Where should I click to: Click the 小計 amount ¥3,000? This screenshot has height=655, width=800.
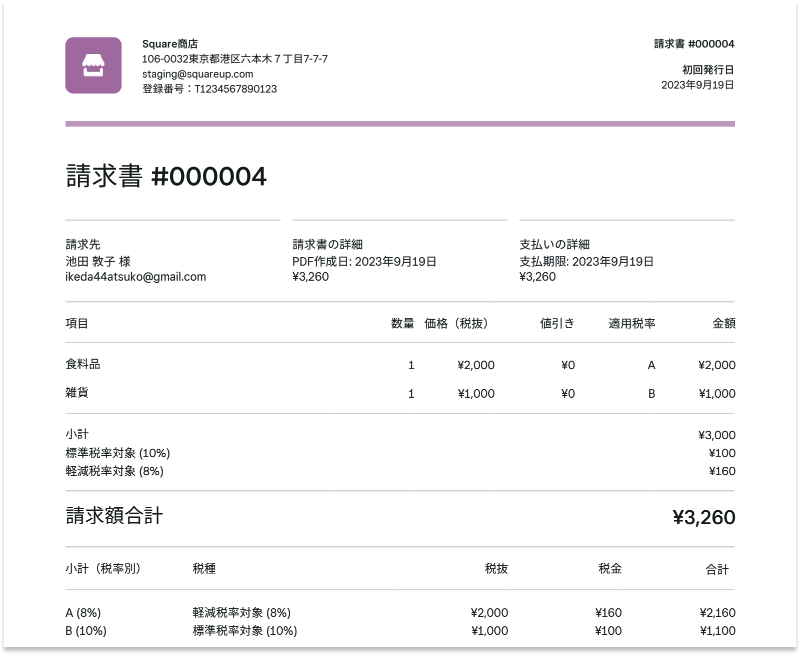click(x=716, y=435)
